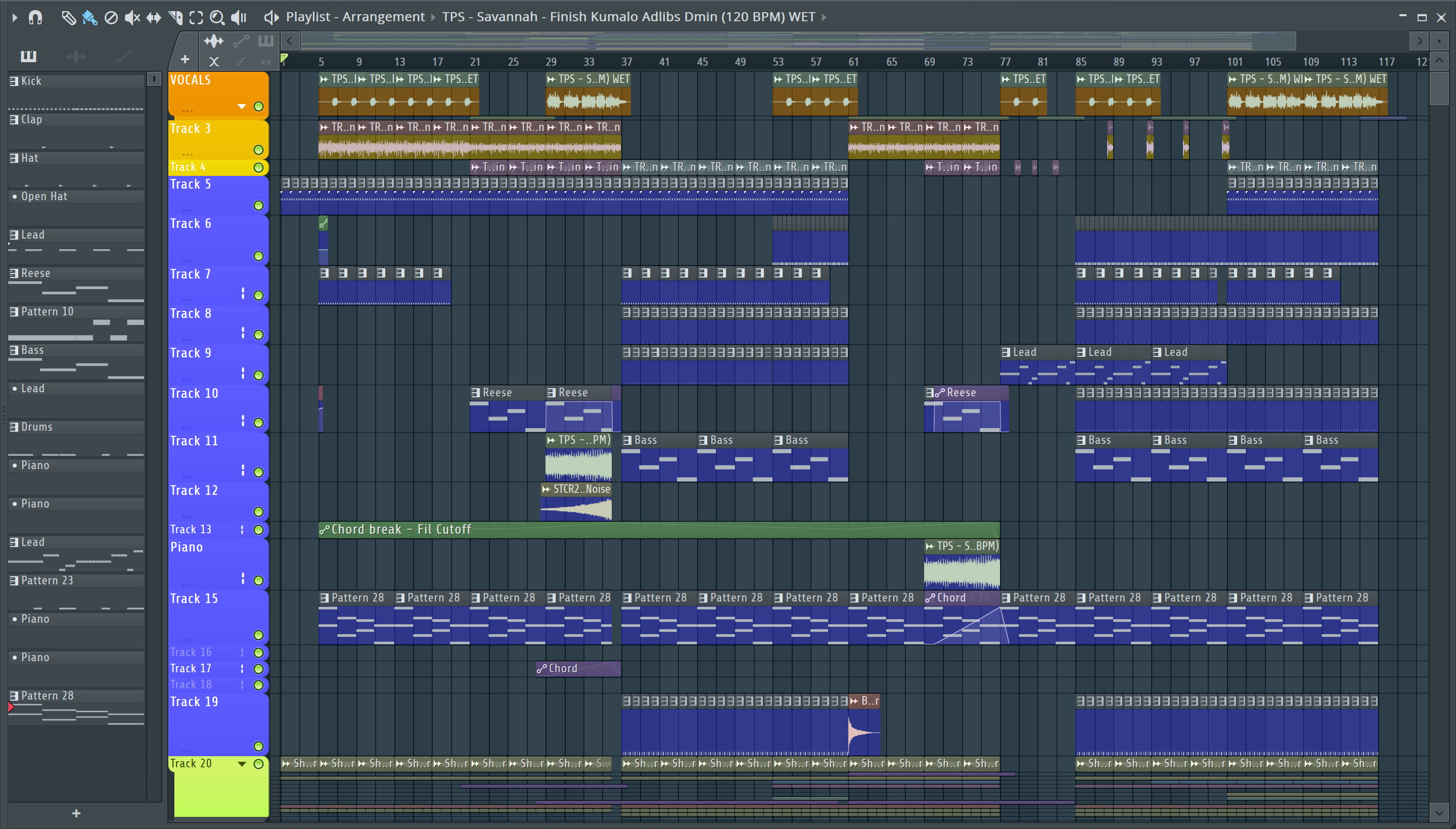Click the playlist speaker icon before title
The height and width of the screenshot is (829, 1456).
coord(271,18)
